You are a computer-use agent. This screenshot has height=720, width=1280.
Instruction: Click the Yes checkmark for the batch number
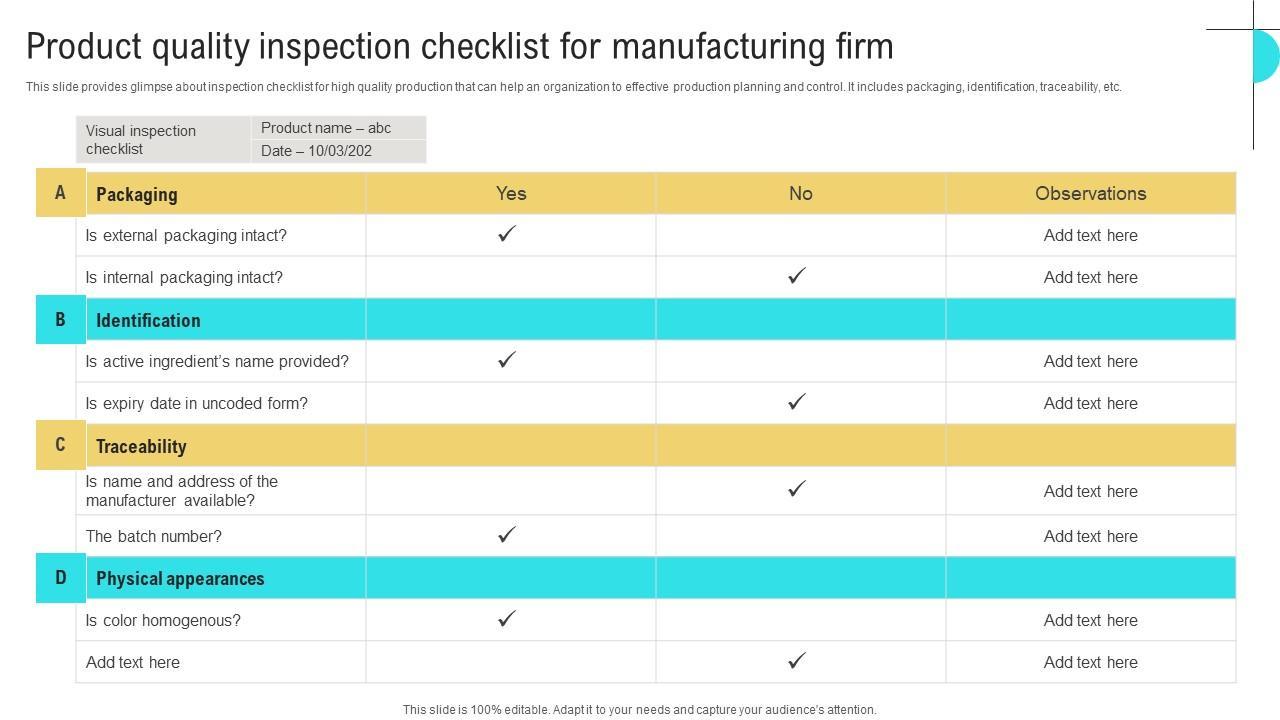[507, 535]
